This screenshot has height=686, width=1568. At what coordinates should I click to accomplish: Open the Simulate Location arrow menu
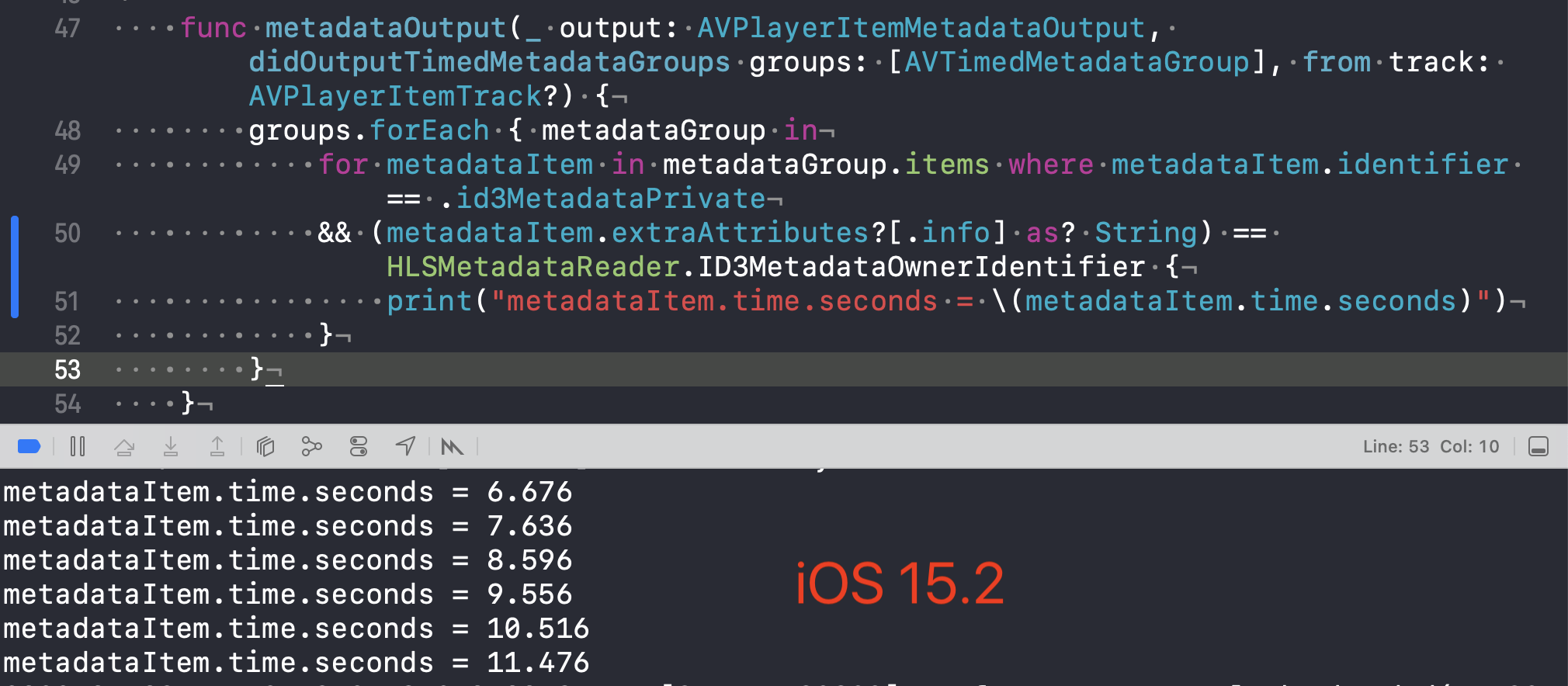[405, 446]
